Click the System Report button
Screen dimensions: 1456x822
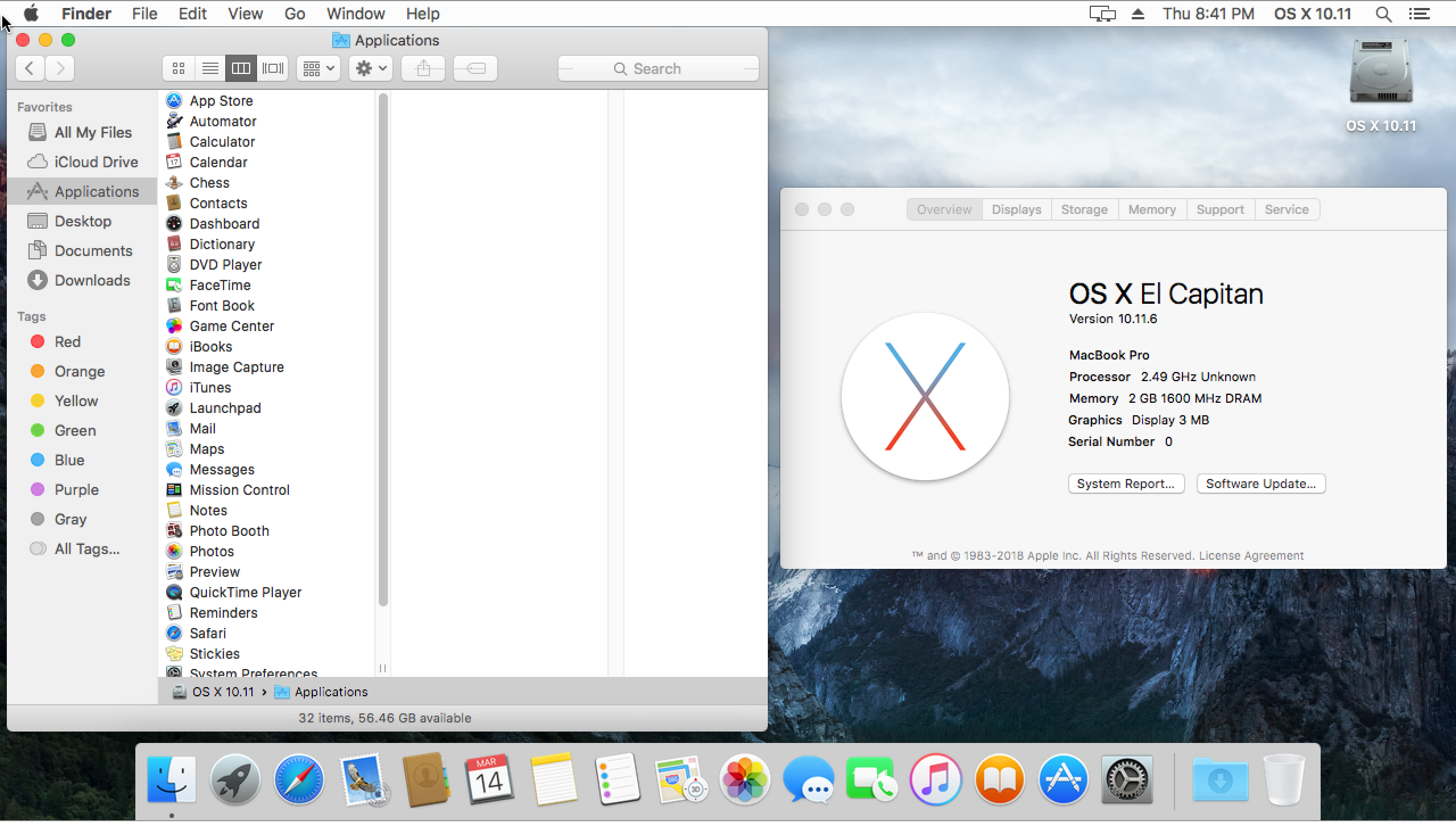point(1125,483)
